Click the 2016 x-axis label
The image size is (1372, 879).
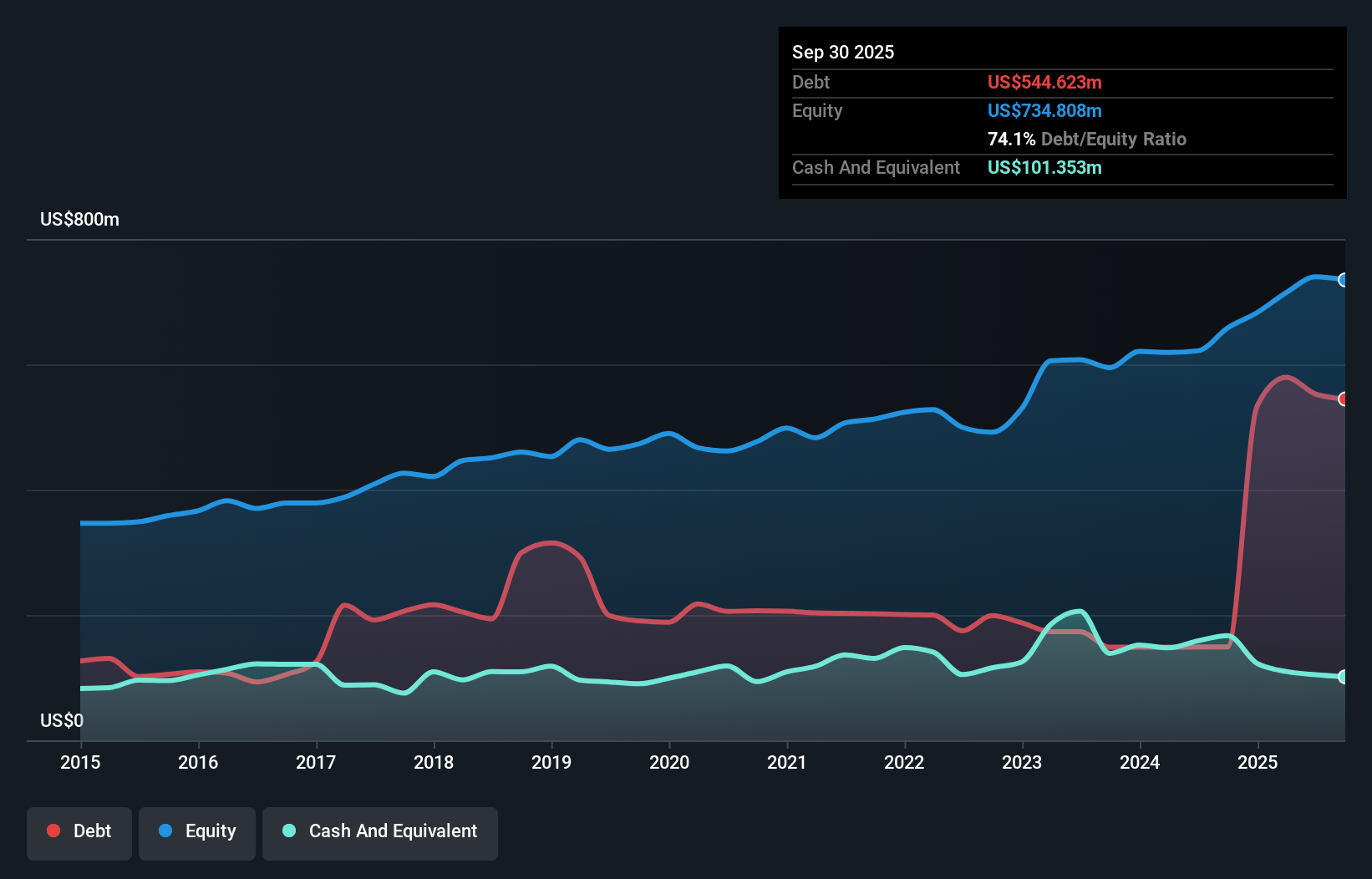click(198, 762)
